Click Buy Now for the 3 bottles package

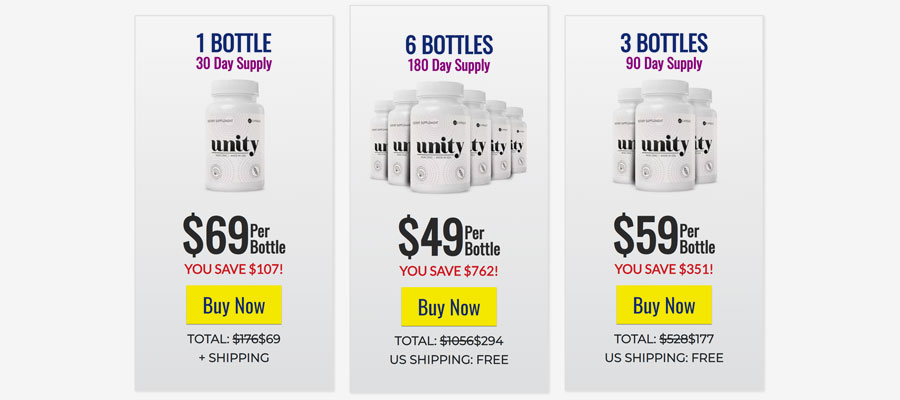[664, 305]
